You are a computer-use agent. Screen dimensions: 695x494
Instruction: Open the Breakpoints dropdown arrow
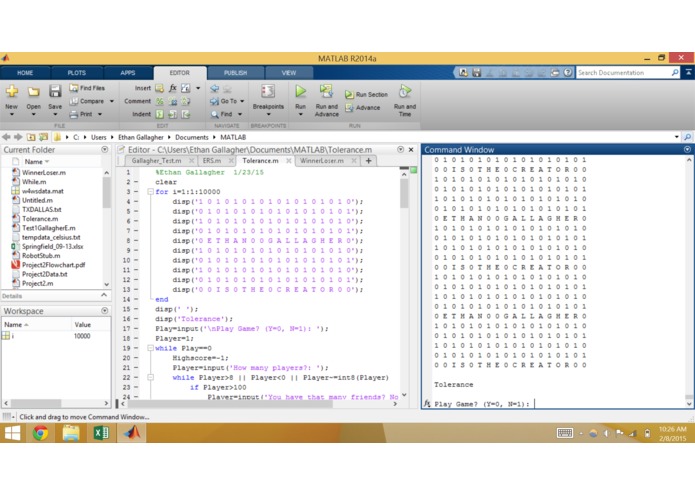coord(268,114)
